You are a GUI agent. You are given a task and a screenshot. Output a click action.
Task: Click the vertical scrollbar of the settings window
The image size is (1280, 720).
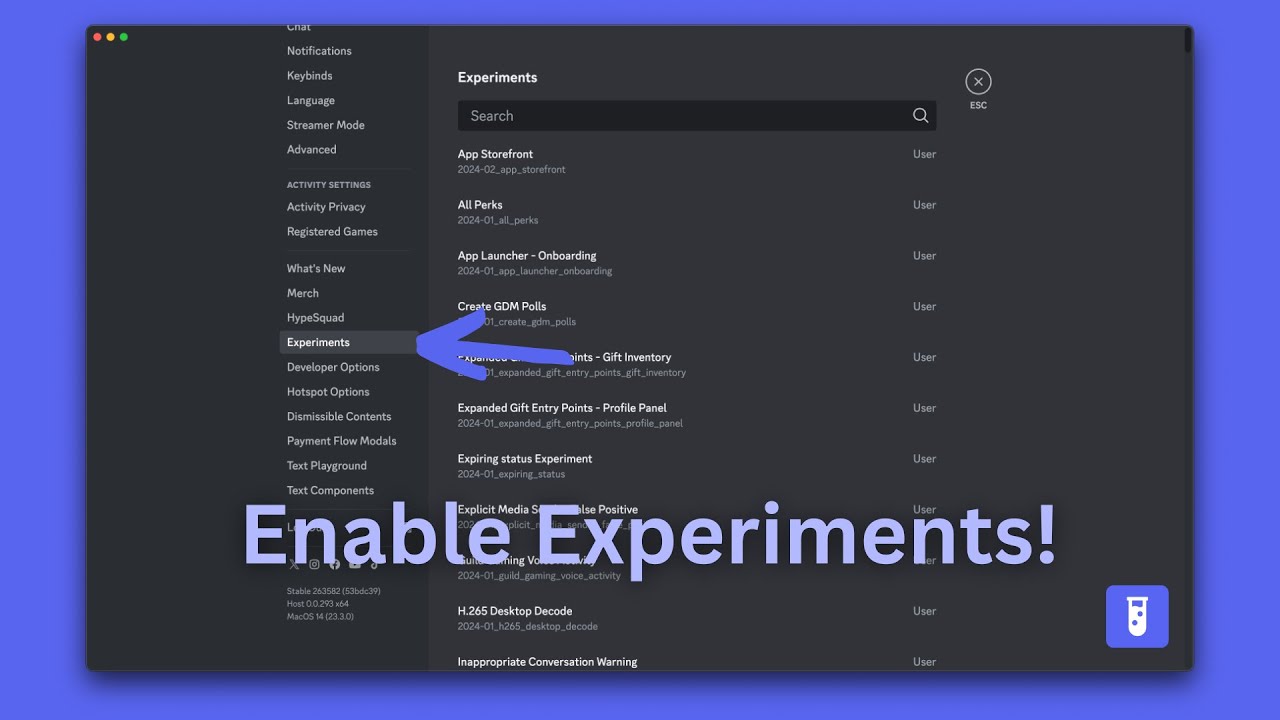(x=1188, y=40)
